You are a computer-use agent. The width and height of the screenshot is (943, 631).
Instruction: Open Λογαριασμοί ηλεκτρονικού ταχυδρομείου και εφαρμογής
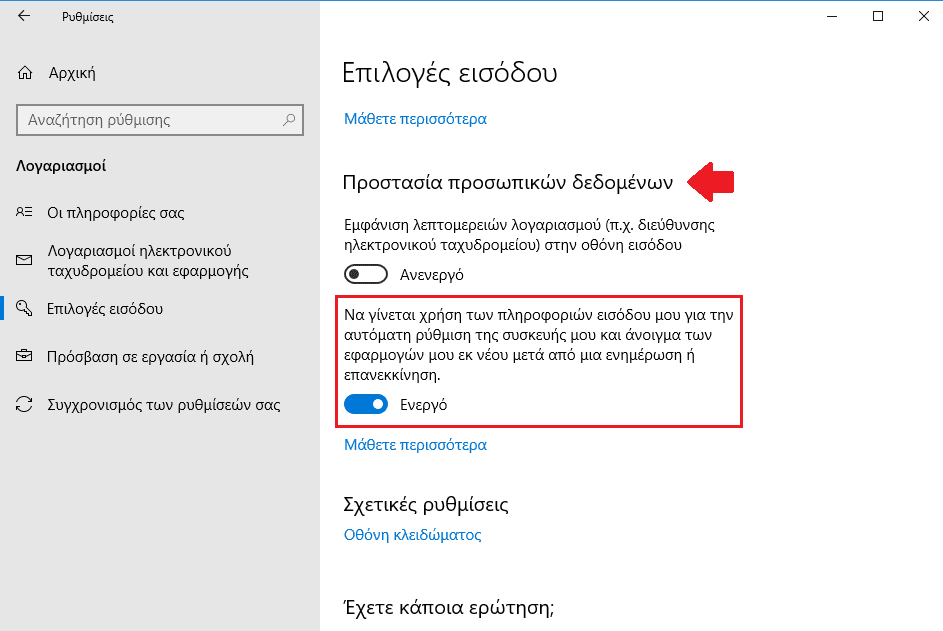148,260
